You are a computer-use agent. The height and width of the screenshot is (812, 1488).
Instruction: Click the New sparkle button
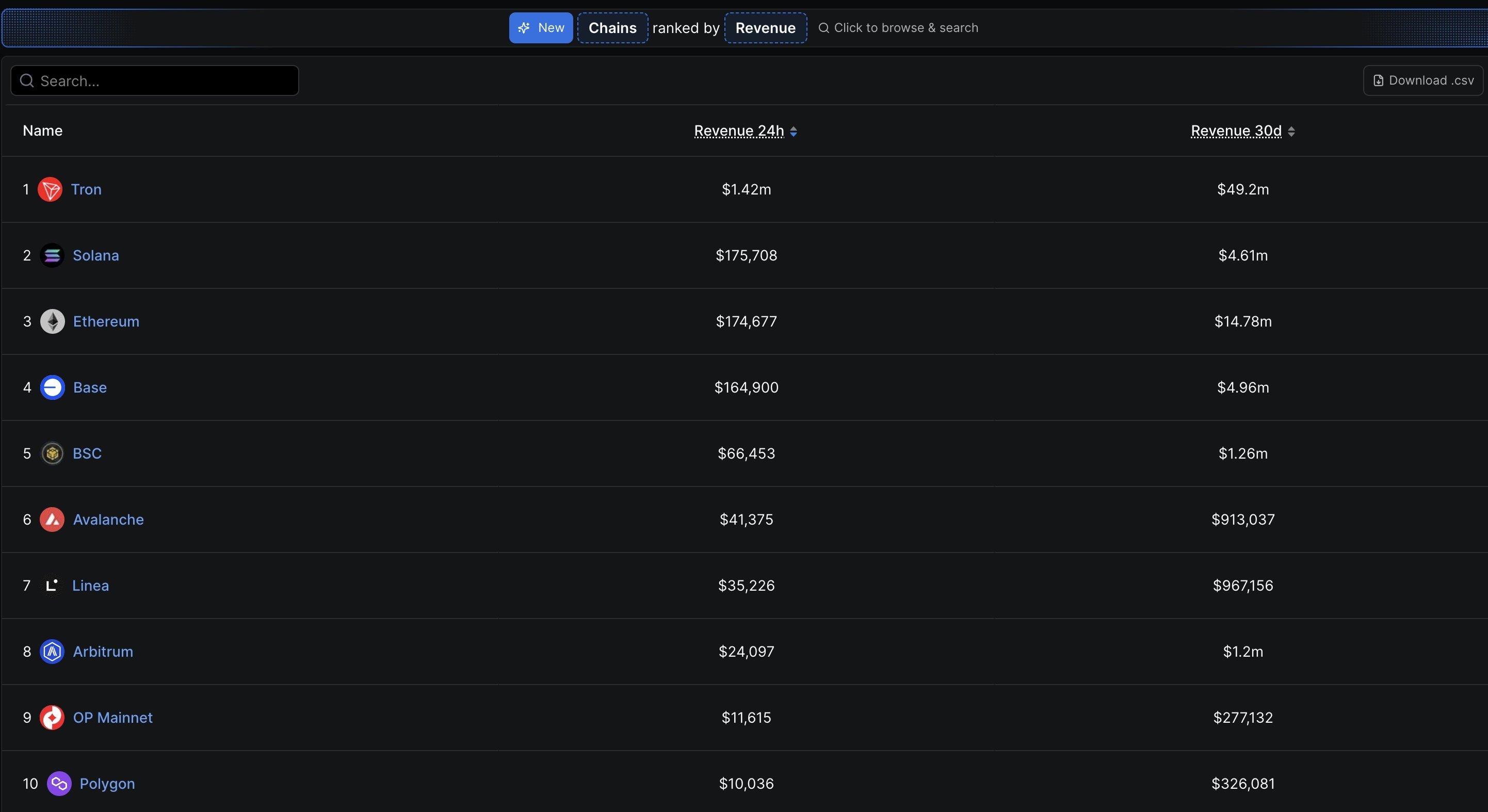[x=541, y=28]
